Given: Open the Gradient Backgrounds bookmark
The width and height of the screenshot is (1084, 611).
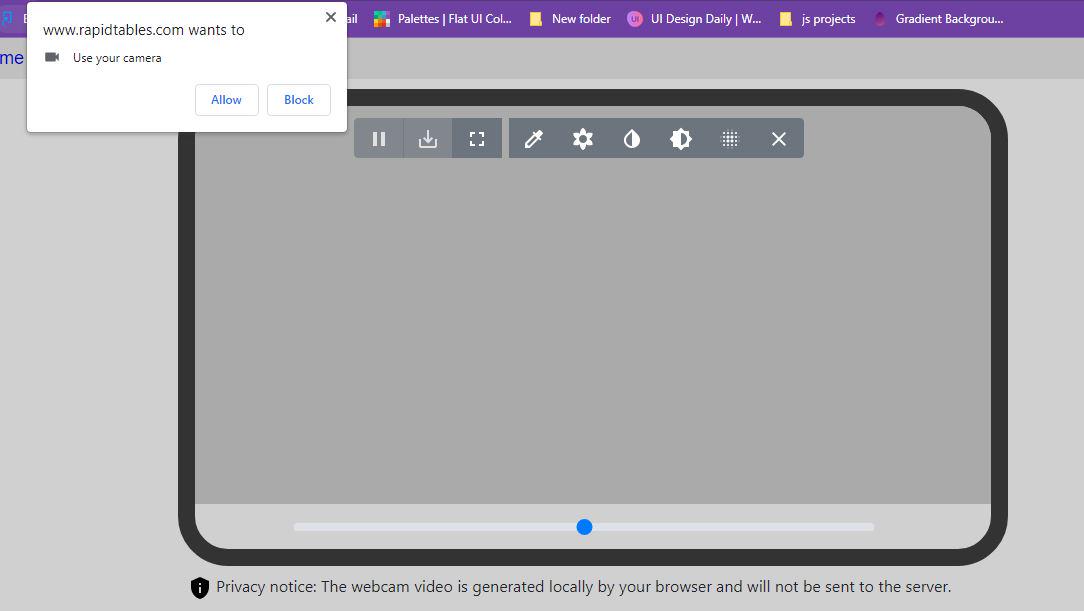Looking at the screenshot, I should point(938,19).
